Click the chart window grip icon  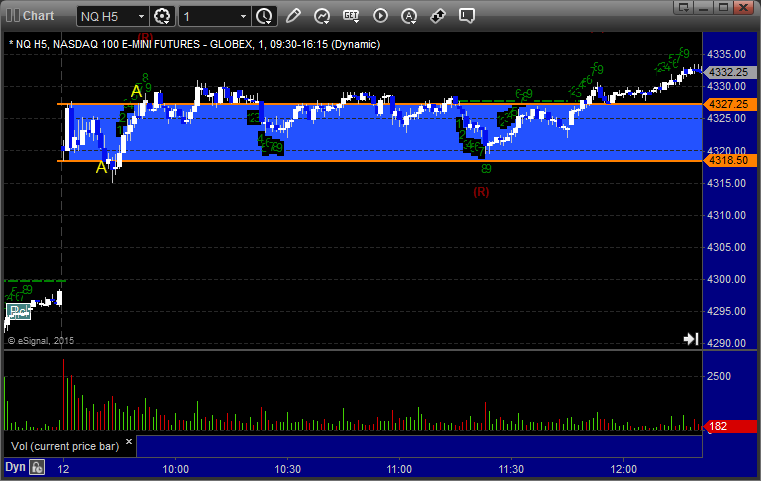point(13,16)
